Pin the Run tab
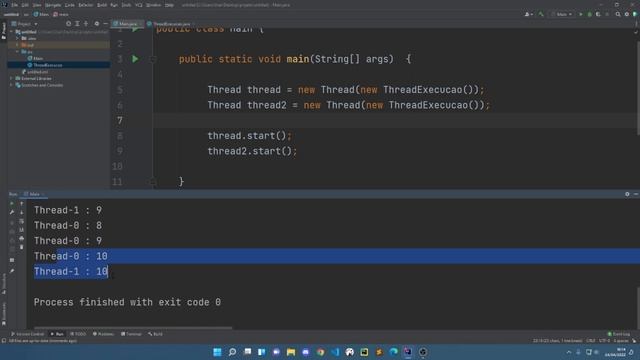 click(x=12, y=271)
